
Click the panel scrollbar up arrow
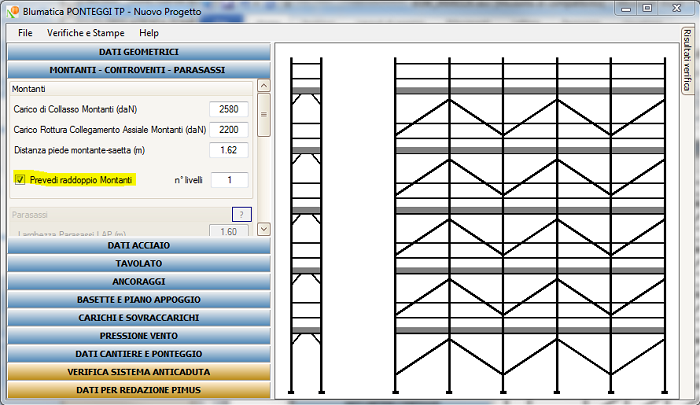coord(264,88)
